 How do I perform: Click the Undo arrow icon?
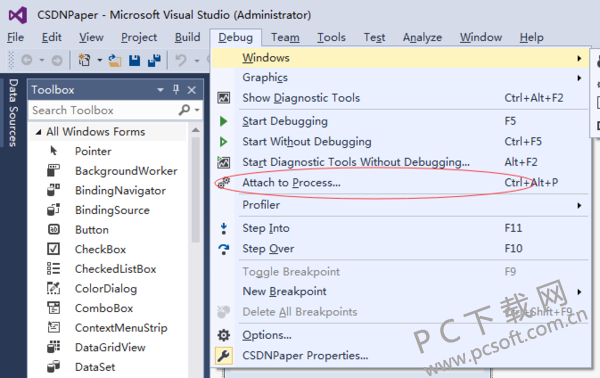181,60
